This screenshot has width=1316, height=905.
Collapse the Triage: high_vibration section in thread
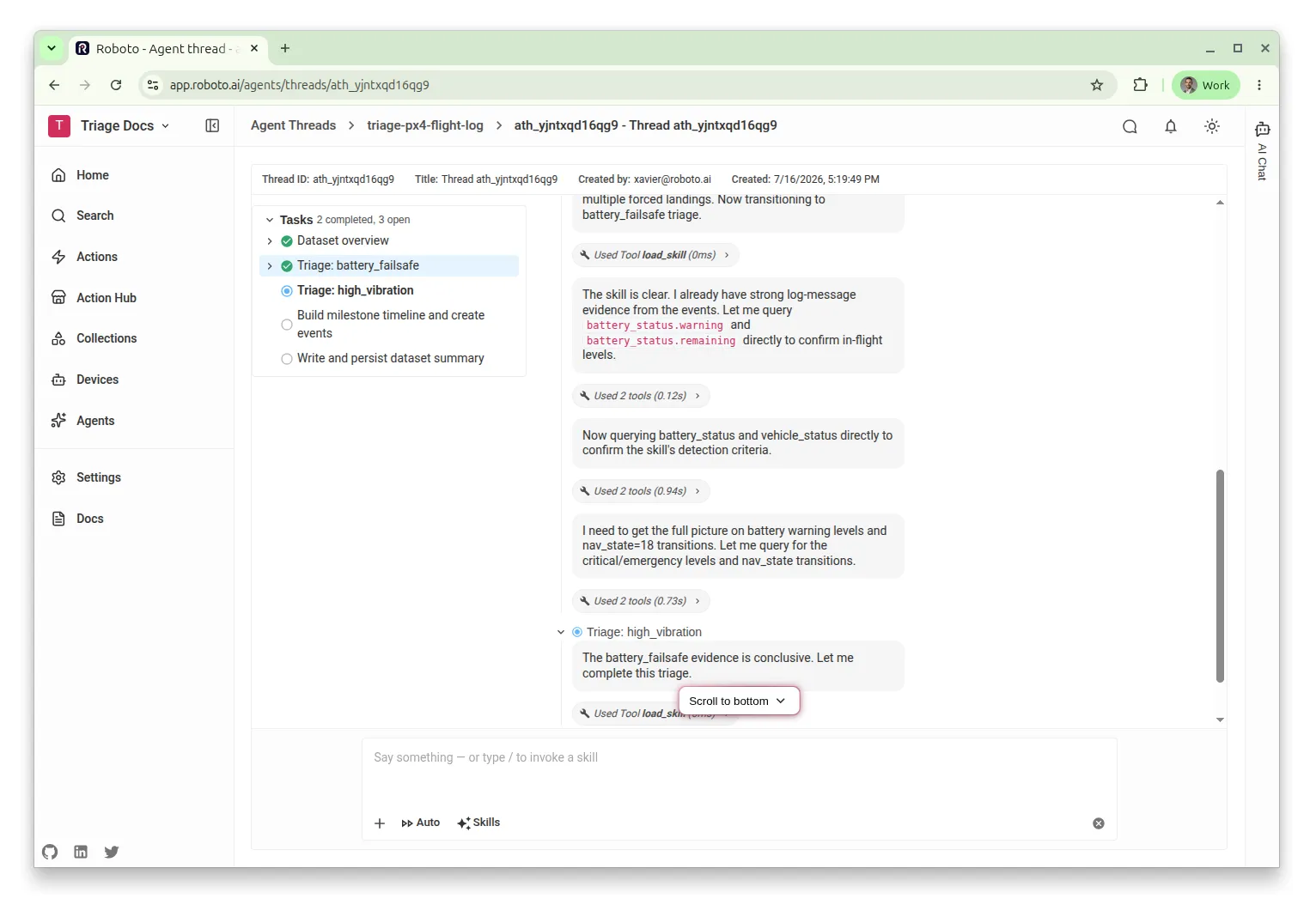point(561,632)
